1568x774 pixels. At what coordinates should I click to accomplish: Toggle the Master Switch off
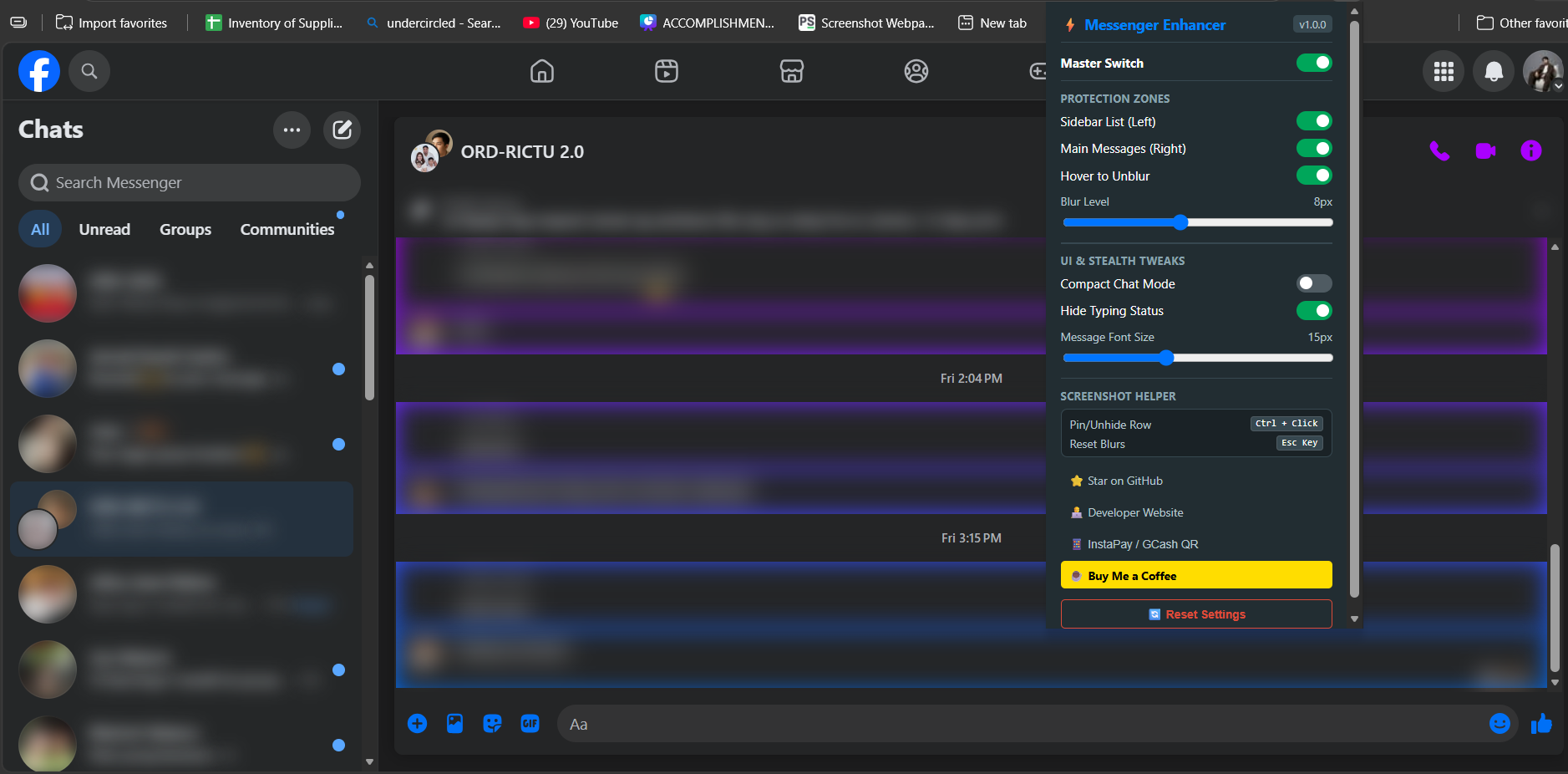coord(1314,63)
